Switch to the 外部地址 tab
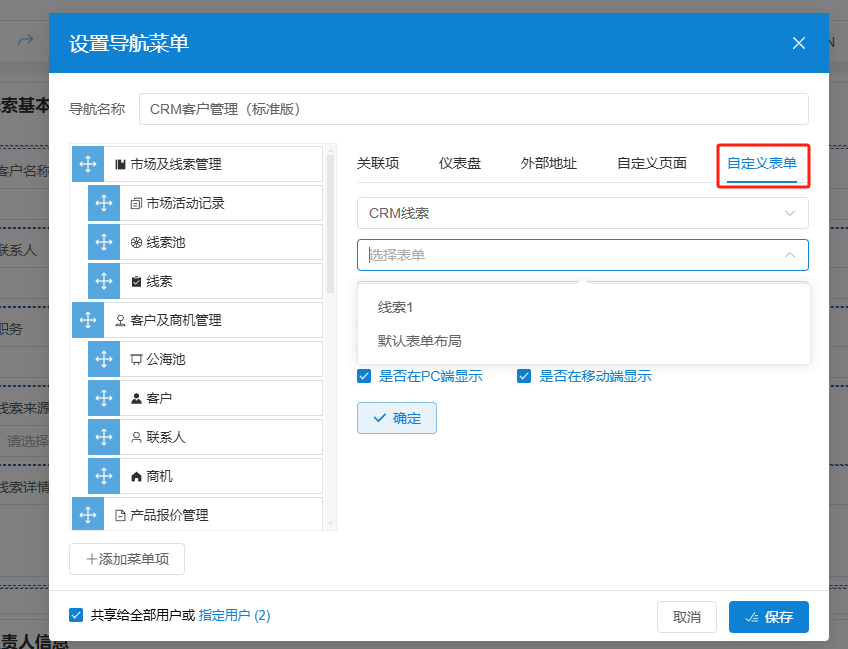 tap(548, 163)
